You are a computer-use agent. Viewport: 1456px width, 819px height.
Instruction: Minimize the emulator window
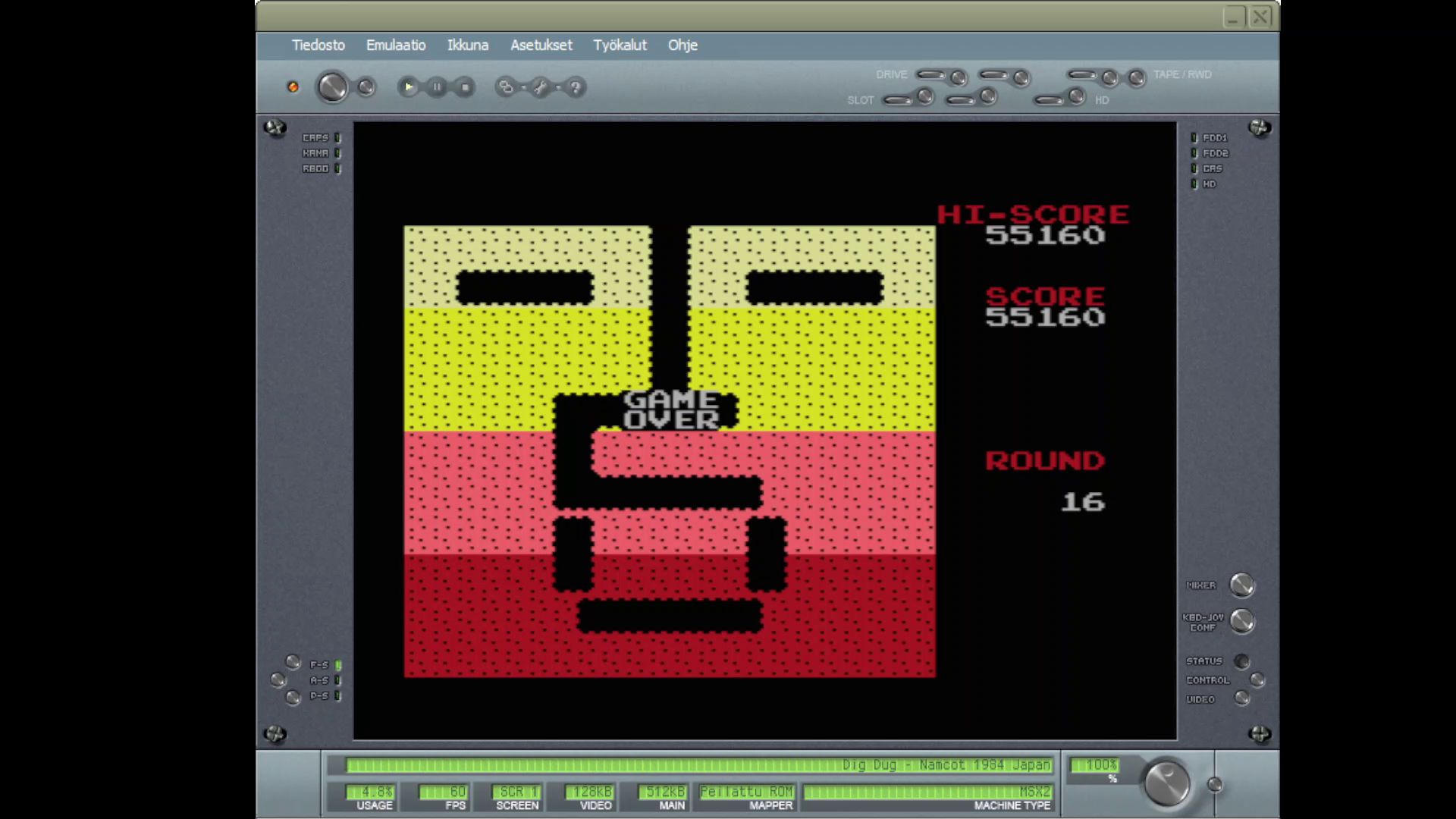tap(1234, 17)
